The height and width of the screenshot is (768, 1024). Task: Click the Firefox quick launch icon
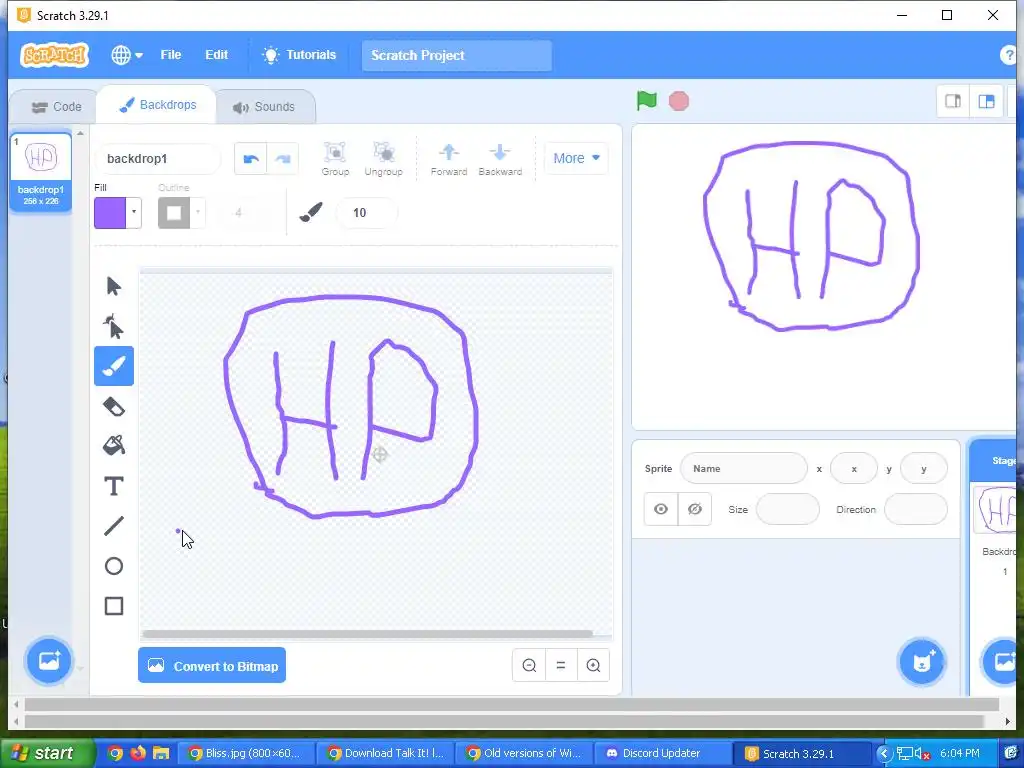pos(138,753)
